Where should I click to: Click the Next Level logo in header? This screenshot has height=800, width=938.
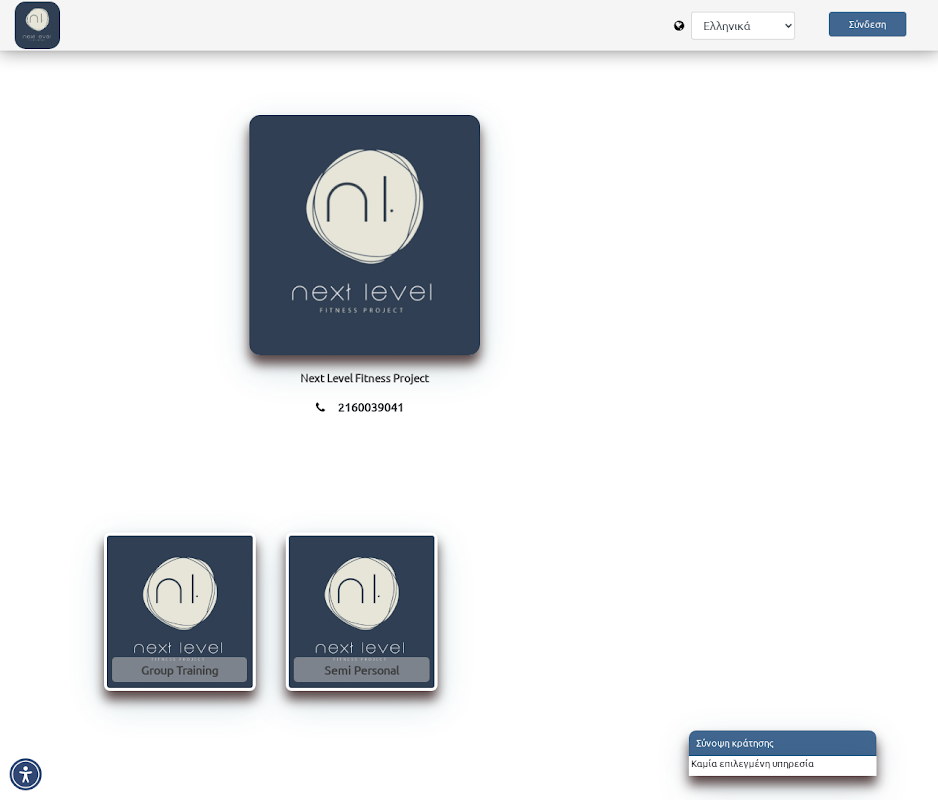(37, 25)
